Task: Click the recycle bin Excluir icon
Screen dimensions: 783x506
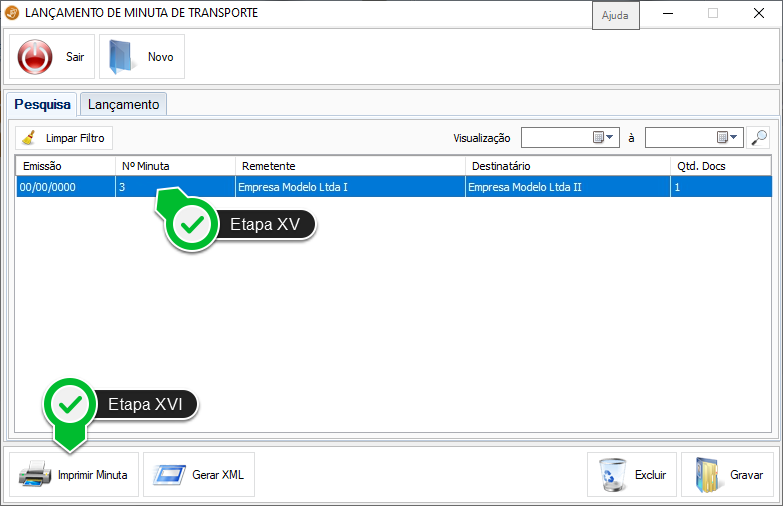Action: 612,475
